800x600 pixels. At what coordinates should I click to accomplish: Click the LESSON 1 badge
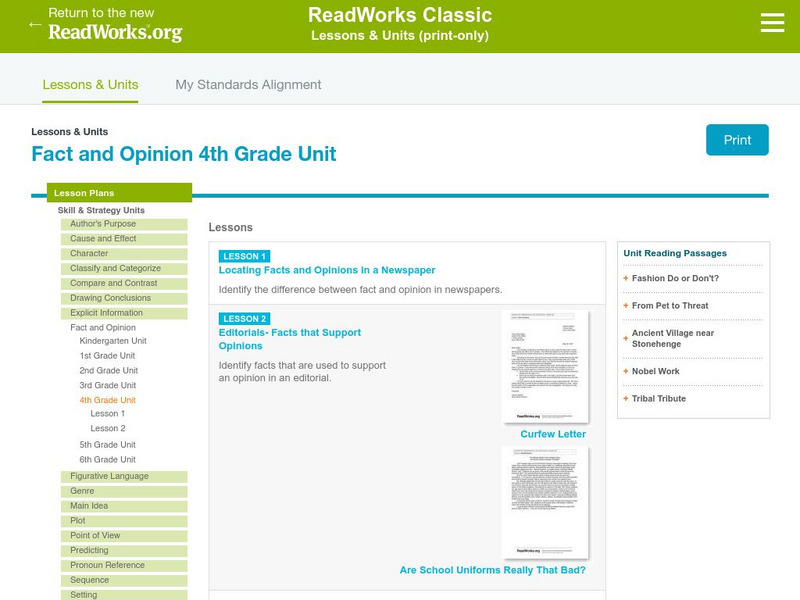[244, 256]
